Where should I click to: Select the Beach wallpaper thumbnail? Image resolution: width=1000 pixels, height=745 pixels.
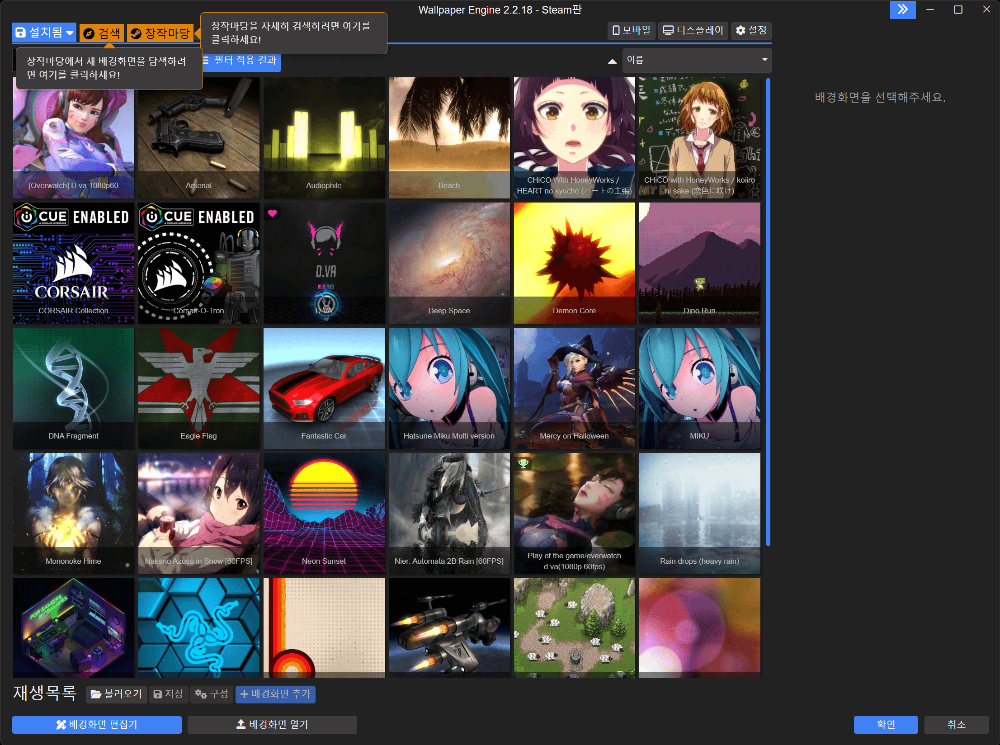click(x=449, y=138)
